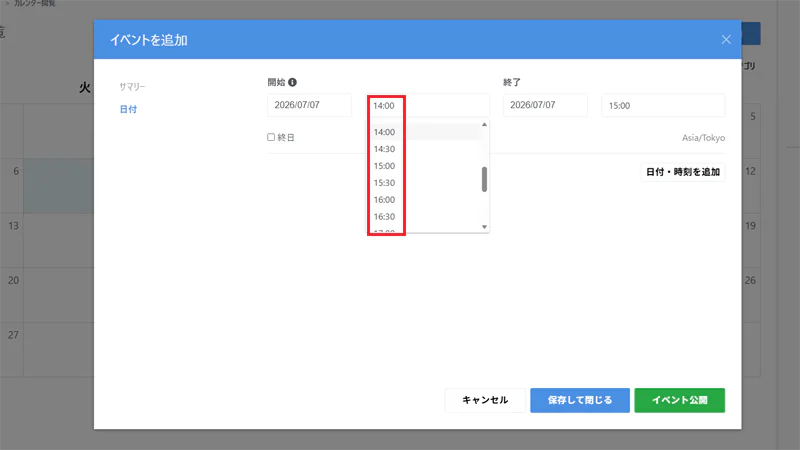The image size is (800, 450).
Task: Choose 15:30 from the dropdown list
Action: coord(425,183)
